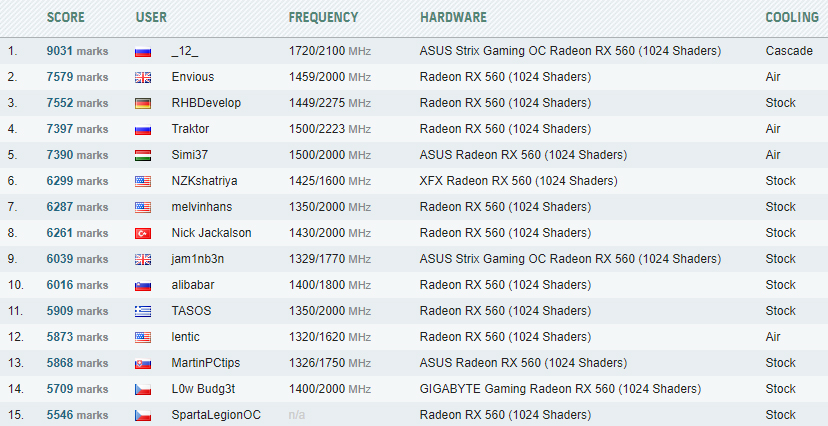
Task: Click the Turkish flag beside Nick Jackalson
Action: click(143, 233)
